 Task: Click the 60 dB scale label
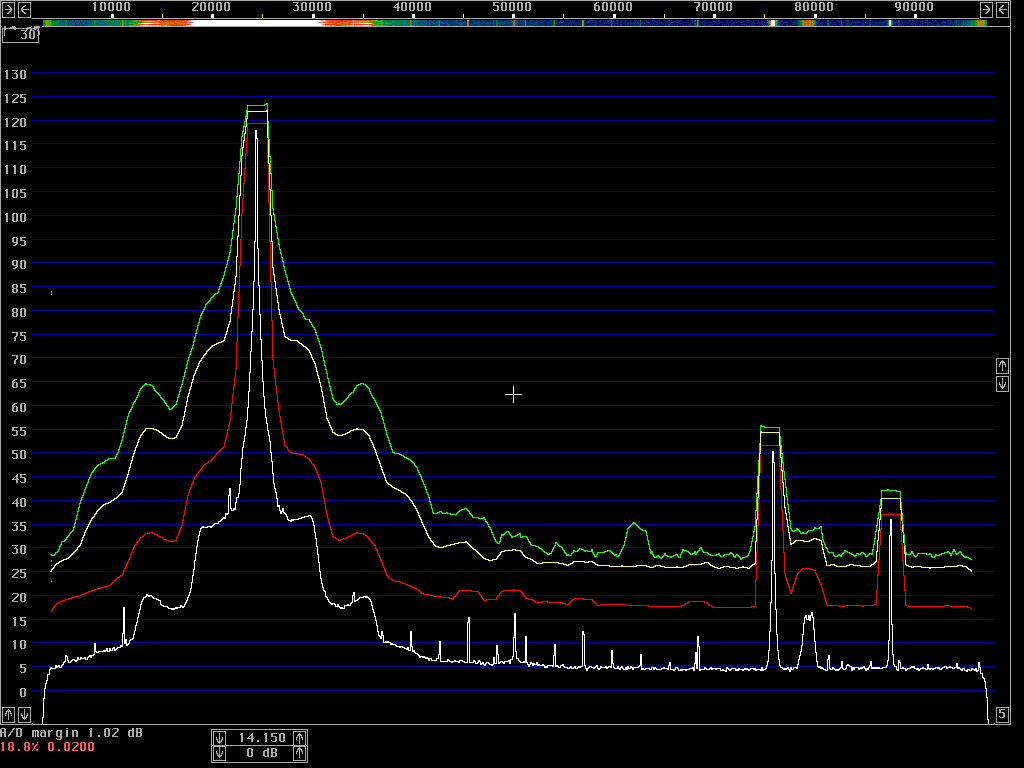click(19, 408)
